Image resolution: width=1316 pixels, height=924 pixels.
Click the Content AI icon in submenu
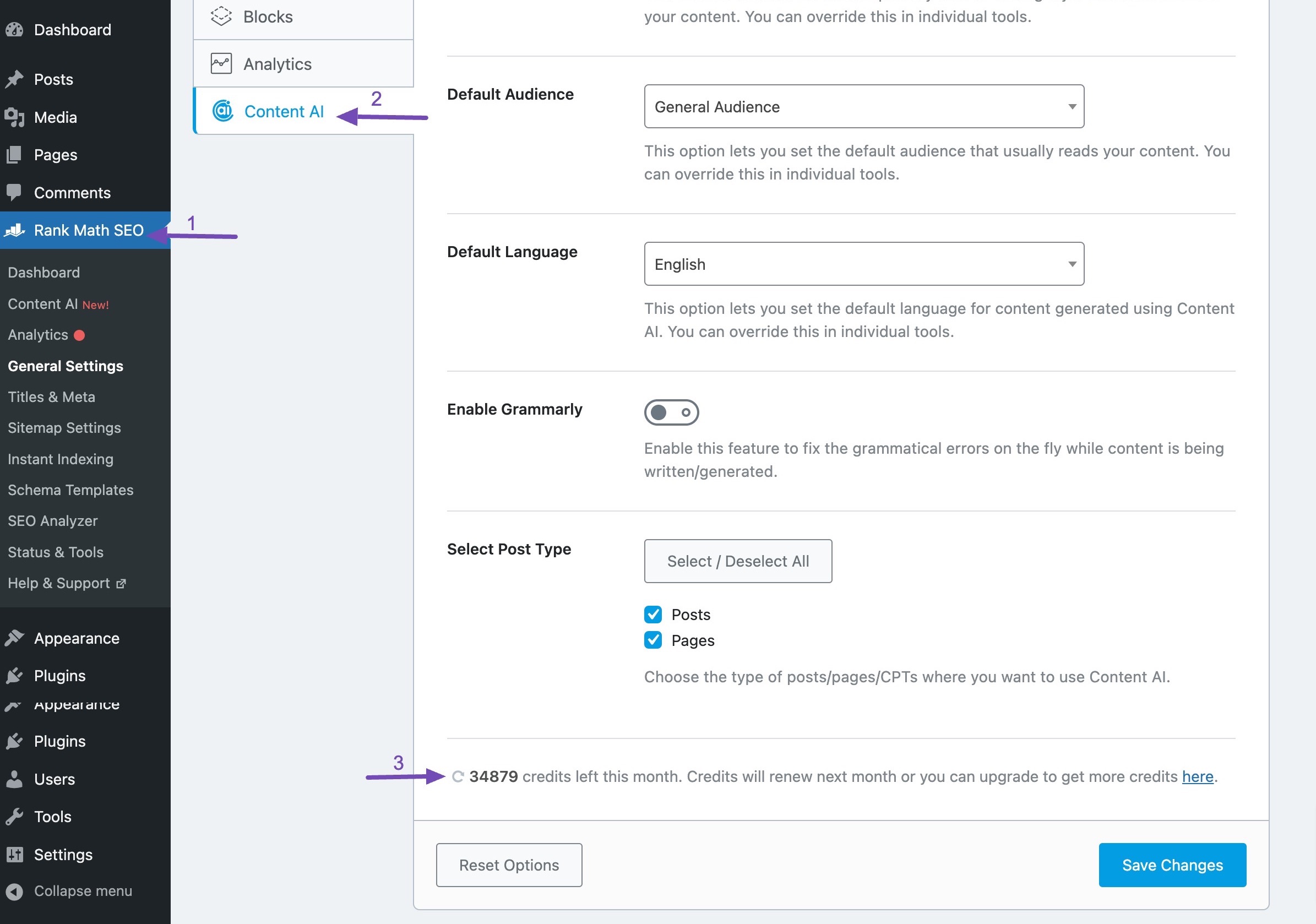220,111
